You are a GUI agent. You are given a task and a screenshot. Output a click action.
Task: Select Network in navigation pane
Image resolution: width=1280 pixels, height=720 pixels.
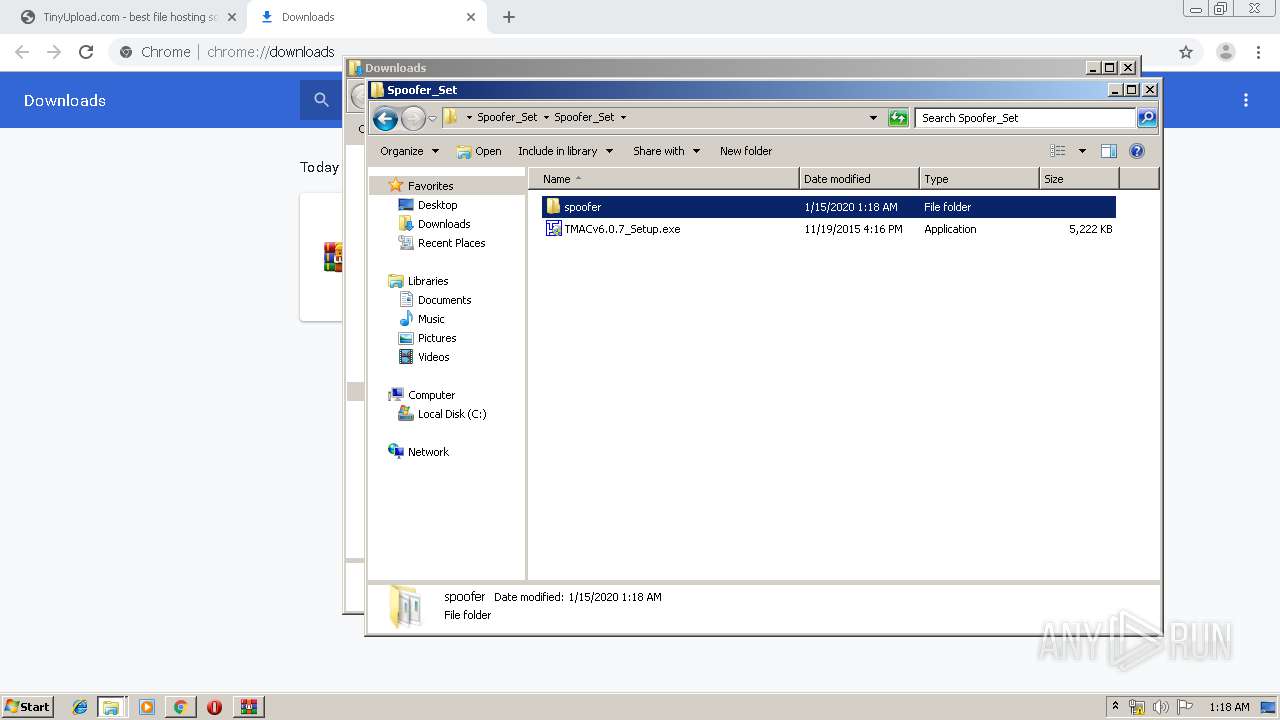[x=428, y=452]
